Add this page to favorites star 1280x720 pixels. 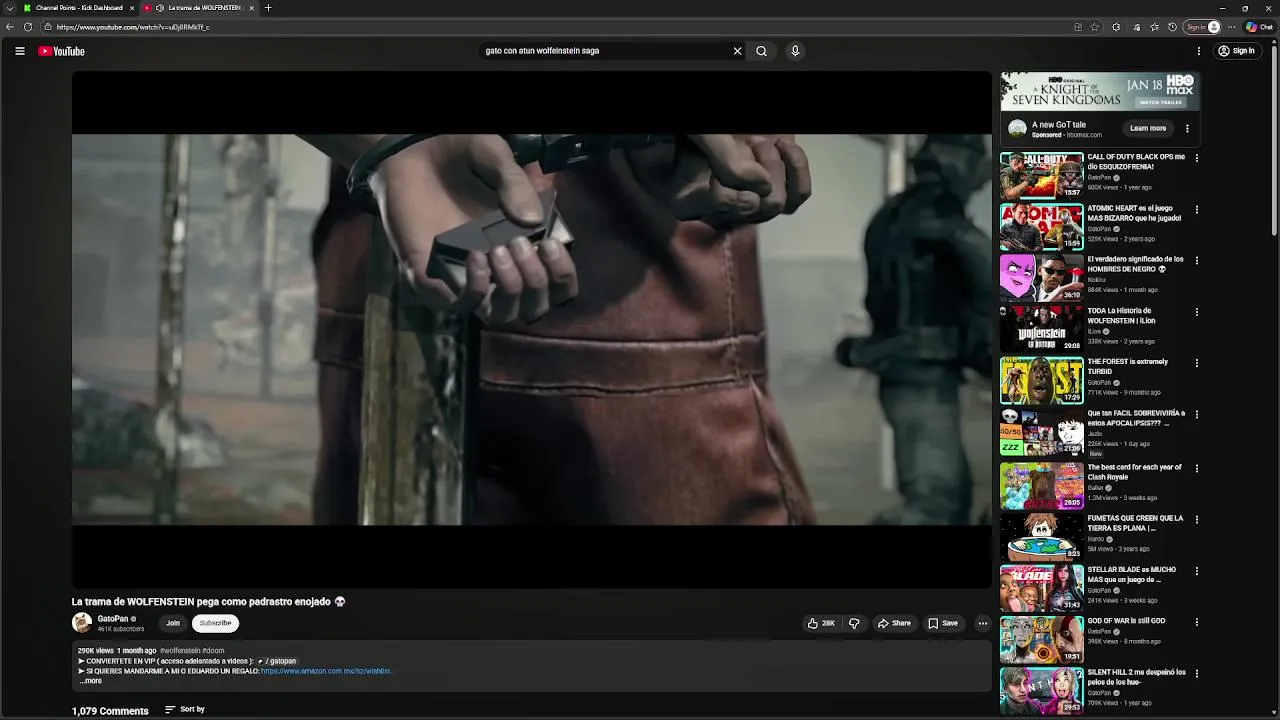(x=1095, y=27)
